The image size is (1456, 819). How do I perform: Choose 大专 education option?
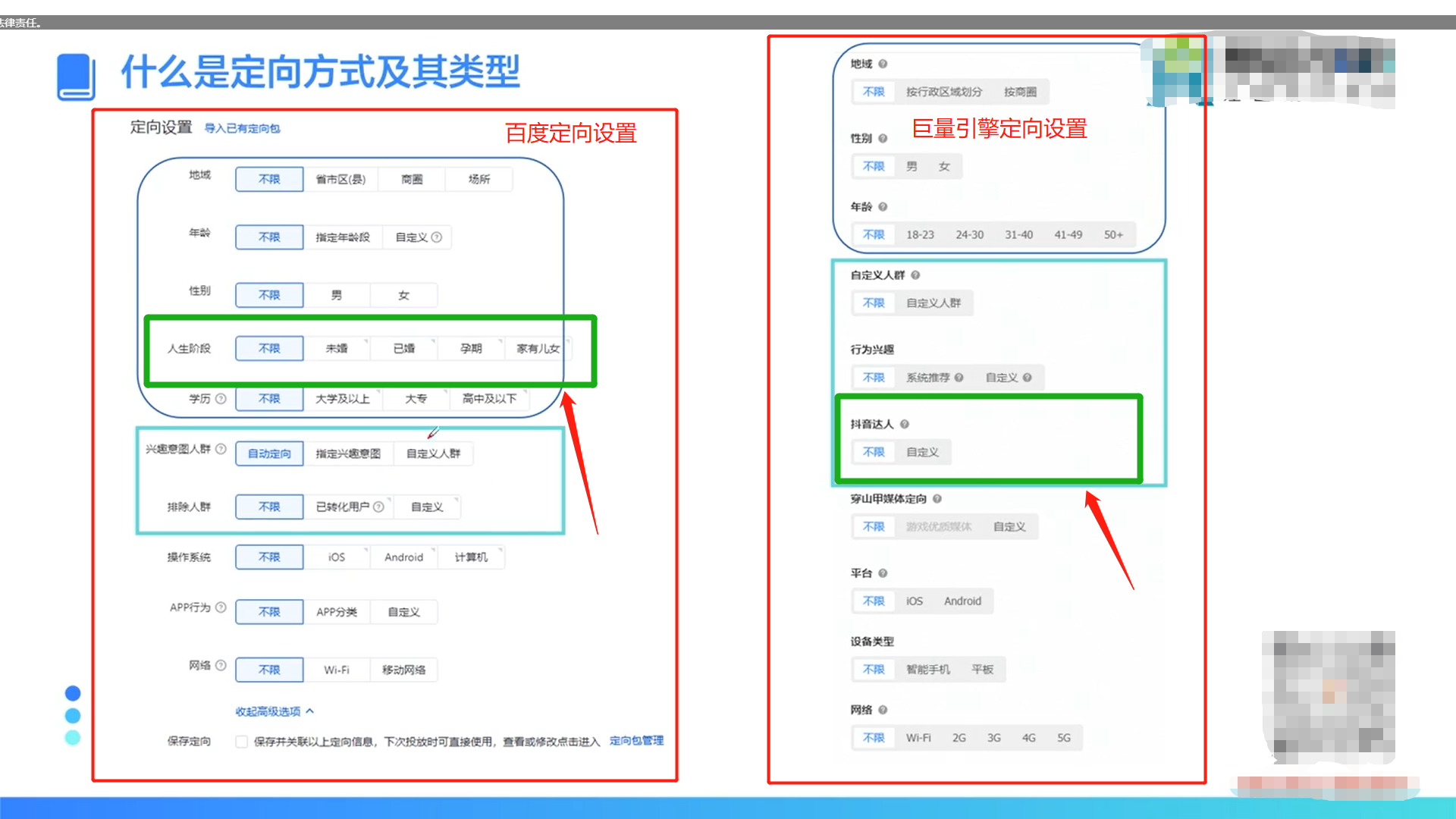click(x=416, y=399)
